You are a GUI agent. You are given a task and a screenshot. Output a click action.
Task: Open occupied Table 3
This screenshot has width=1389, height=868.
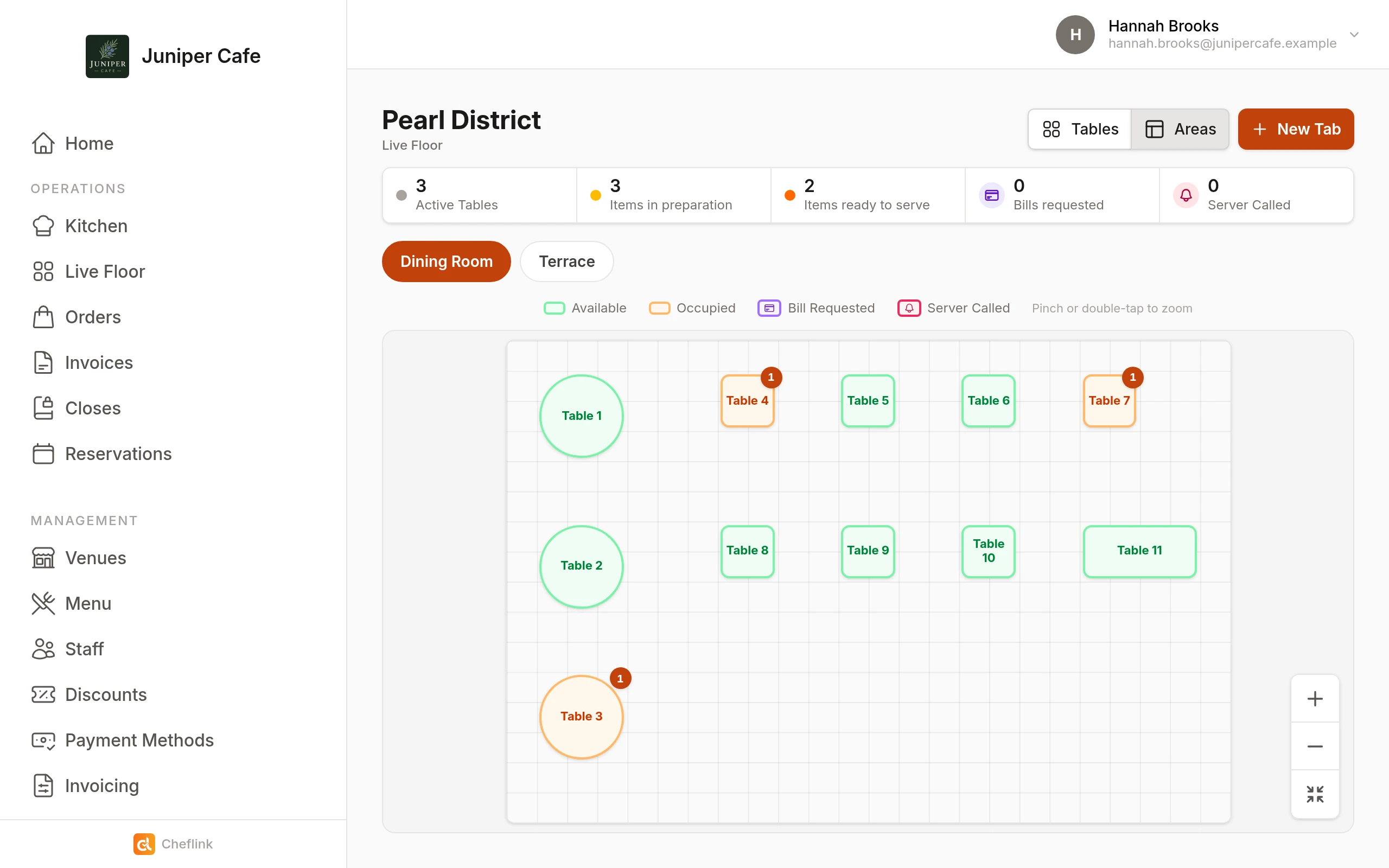[582, 717]
